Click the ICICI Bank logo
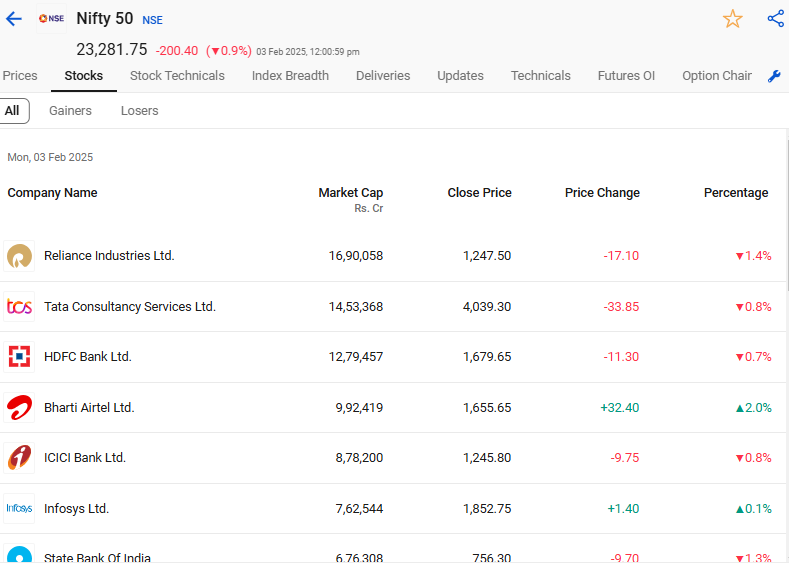The image size is (789, 563). pos(19,458)
